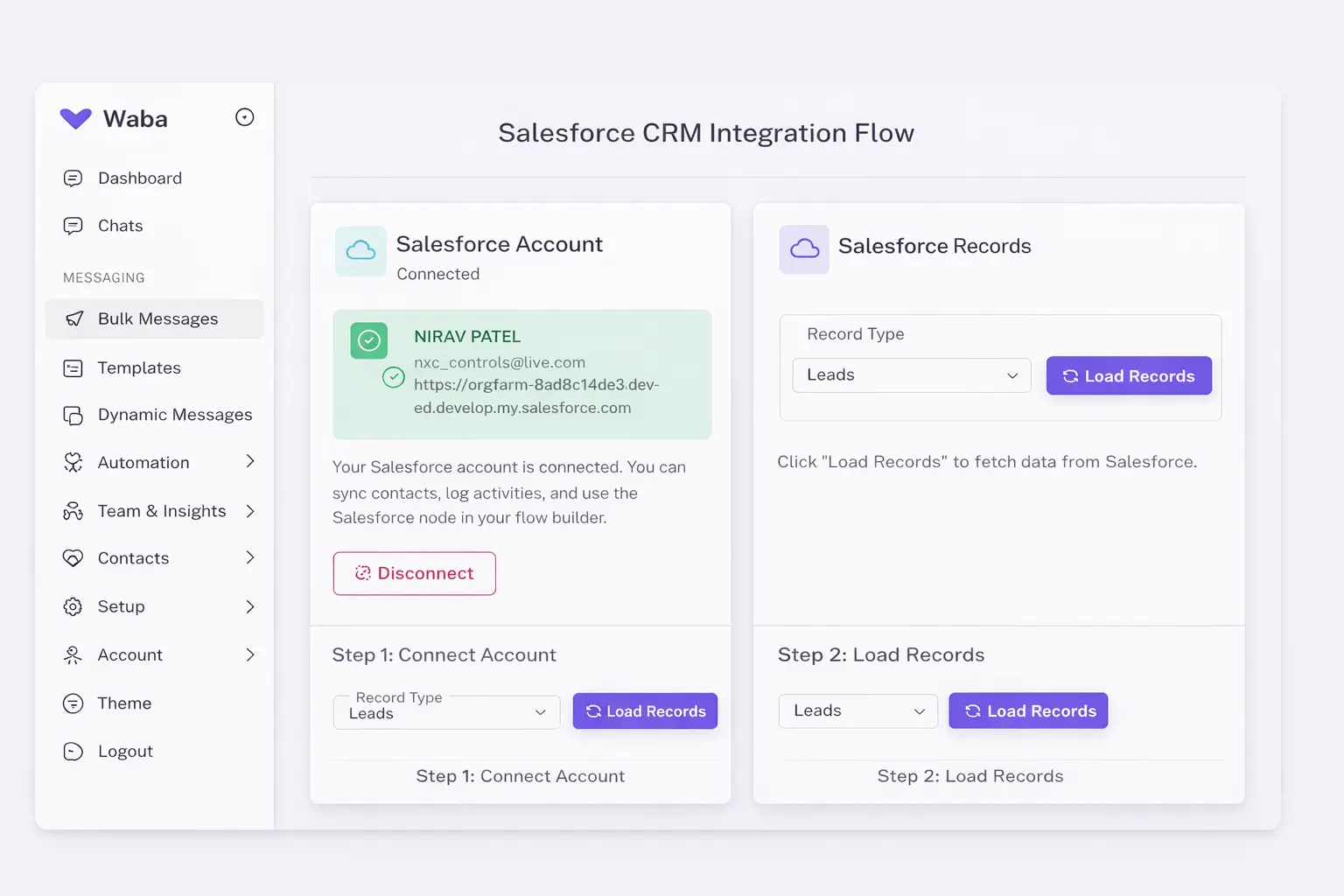The height and width of the screenshot is (896, 1344).
Task: Open the Dashboard page
Action: coord(140,178)
